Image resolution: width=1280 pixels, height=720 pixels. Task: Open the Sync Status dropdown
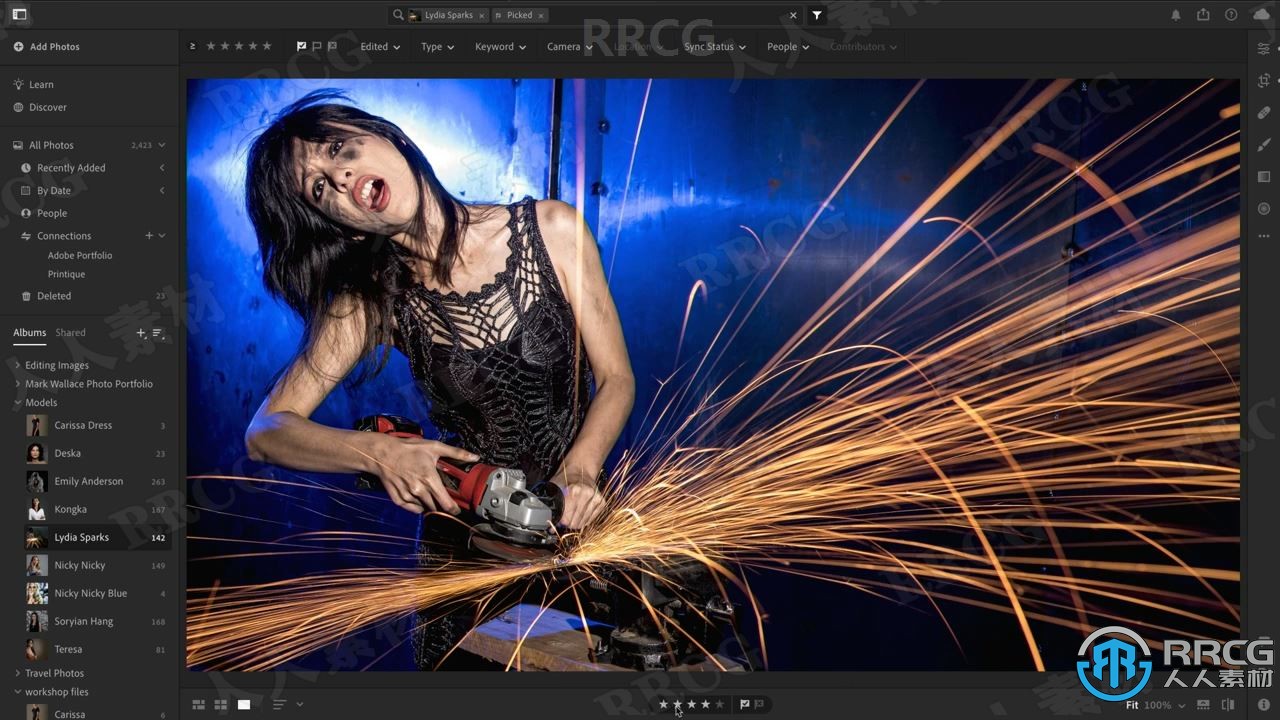pyautogui.click(x=716, y=47)
